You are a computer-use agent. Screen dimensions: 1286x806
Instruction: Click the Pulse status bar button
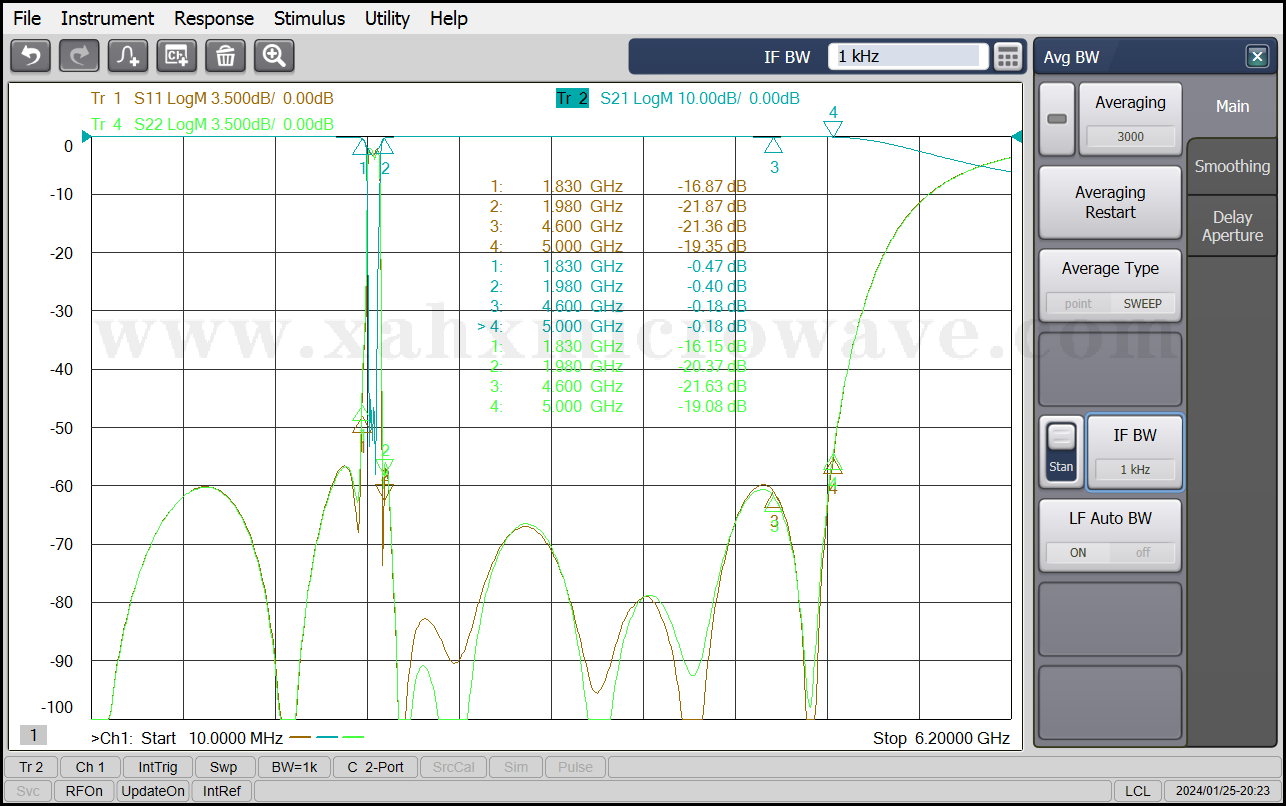point(575,767)
